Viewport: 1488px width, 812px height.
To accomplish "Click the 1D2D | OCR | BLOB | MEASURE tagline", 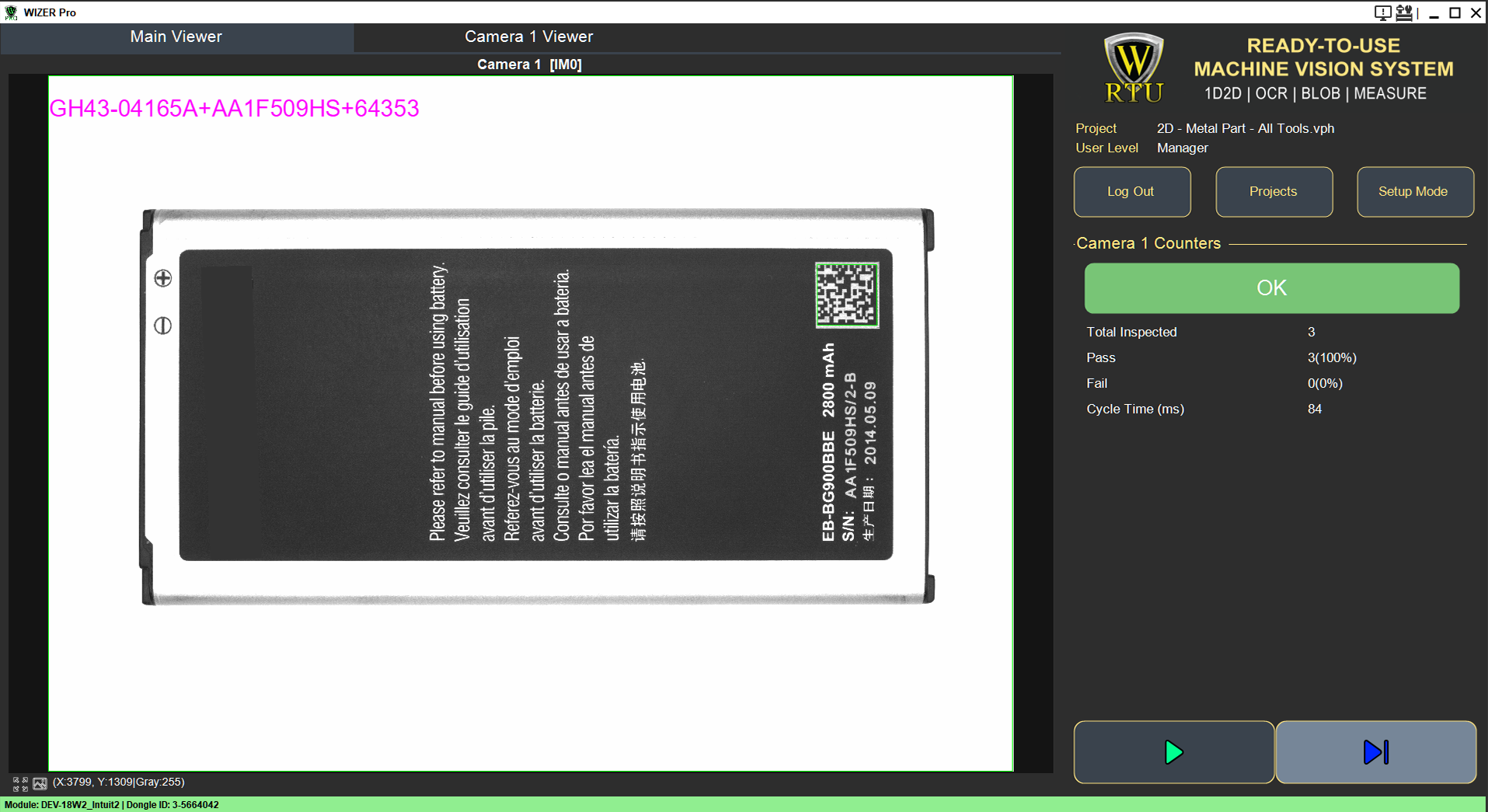I will (x=1316, y=94).
